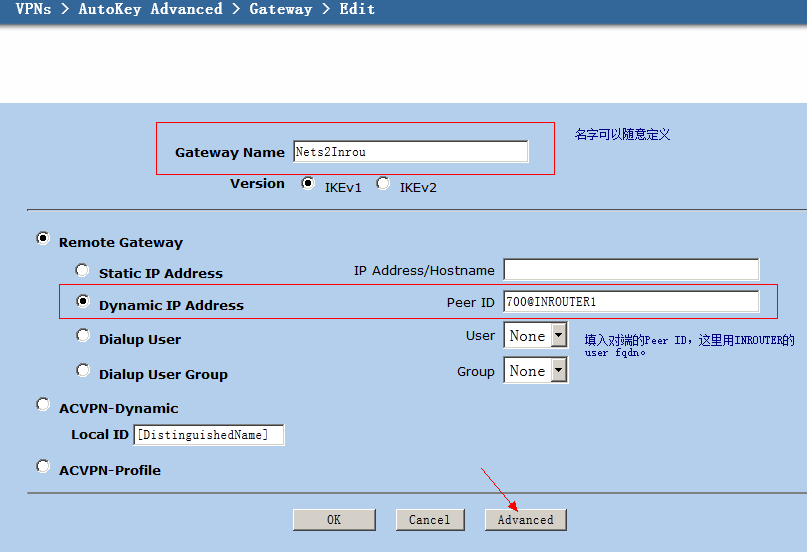
Task: Enable the ACVPN-Dynamic option
Action: (43, 405)
